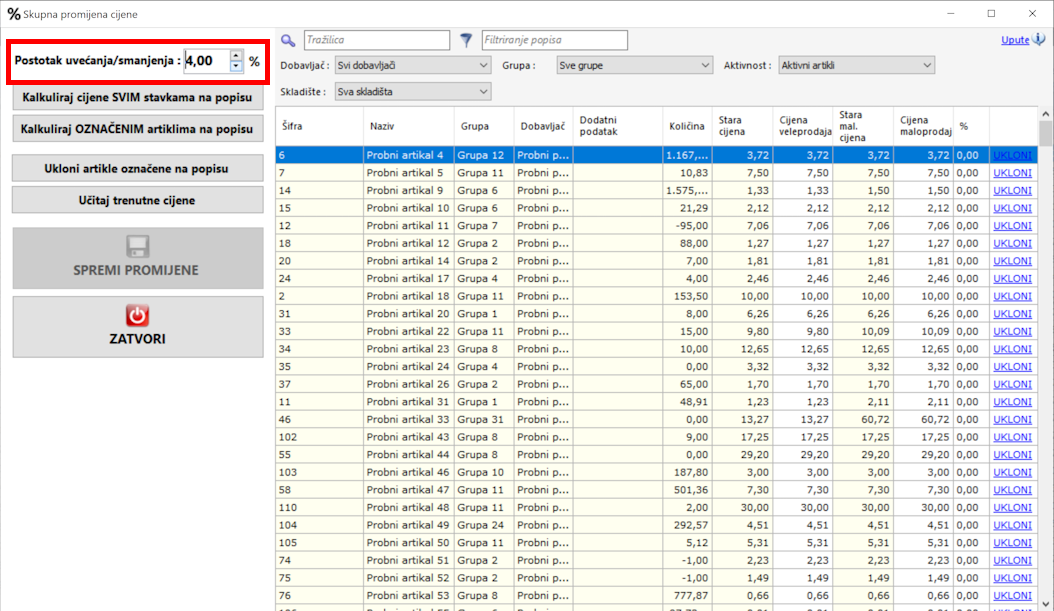Click Kalkuliraj OZNAČENIM artiklima na popisu
The image size is (1054, 611).
(x=137, y=129)
